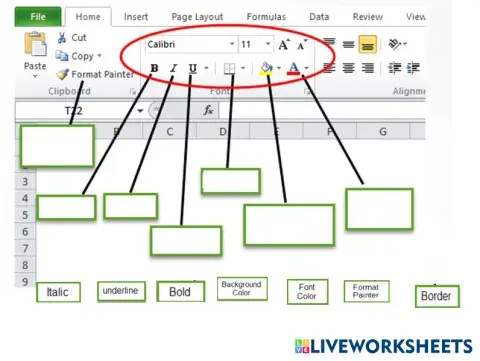The width and height of the screenshot is (480, 361).
Task: Select column G header
Action: 383,132
